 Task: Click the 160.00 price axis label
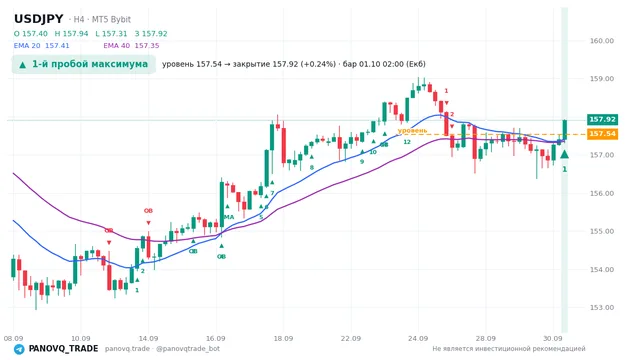click(602, 41)
